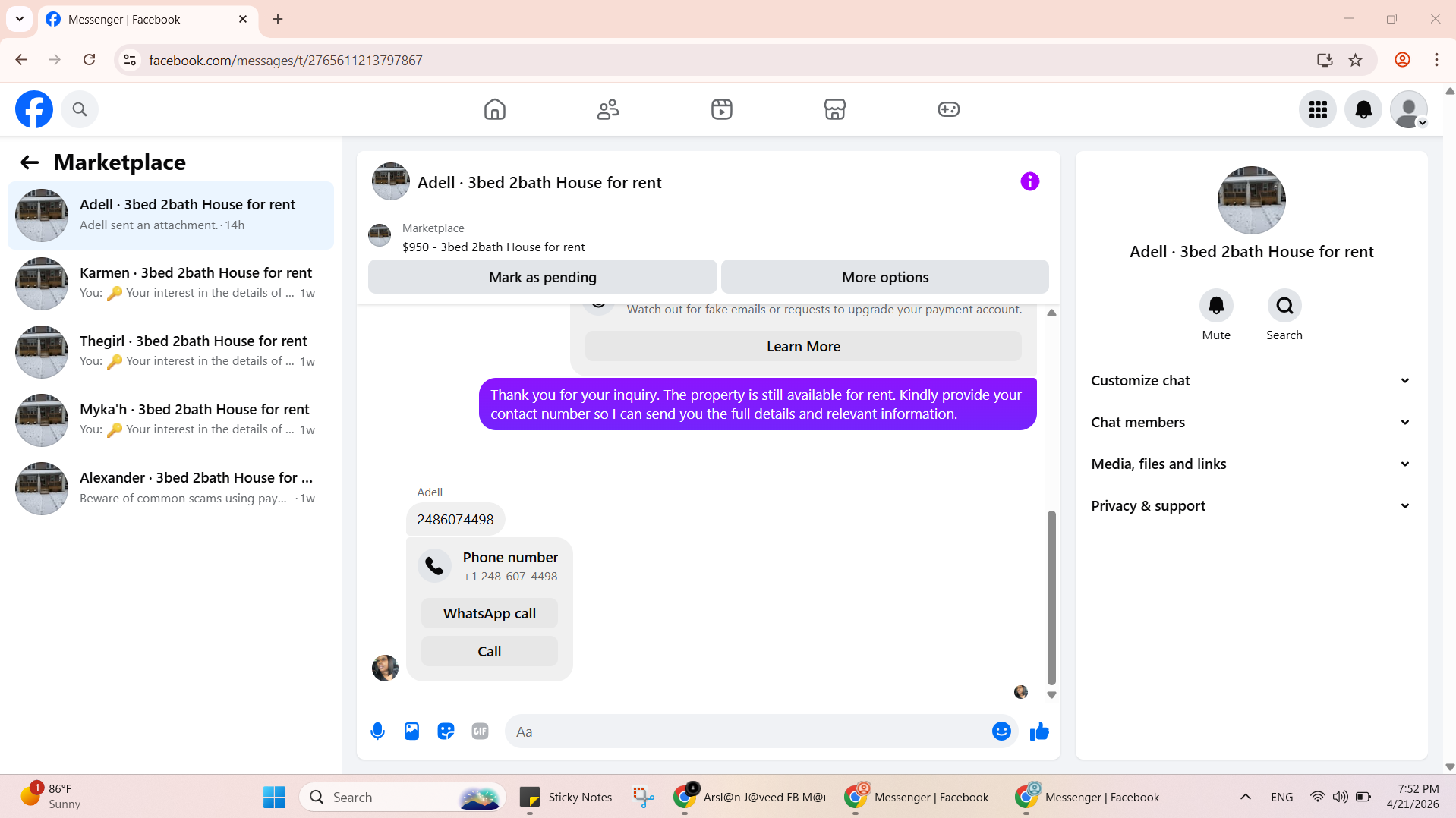
Task: Bookmark this page with the star icon
Action: click(1356, 60)
